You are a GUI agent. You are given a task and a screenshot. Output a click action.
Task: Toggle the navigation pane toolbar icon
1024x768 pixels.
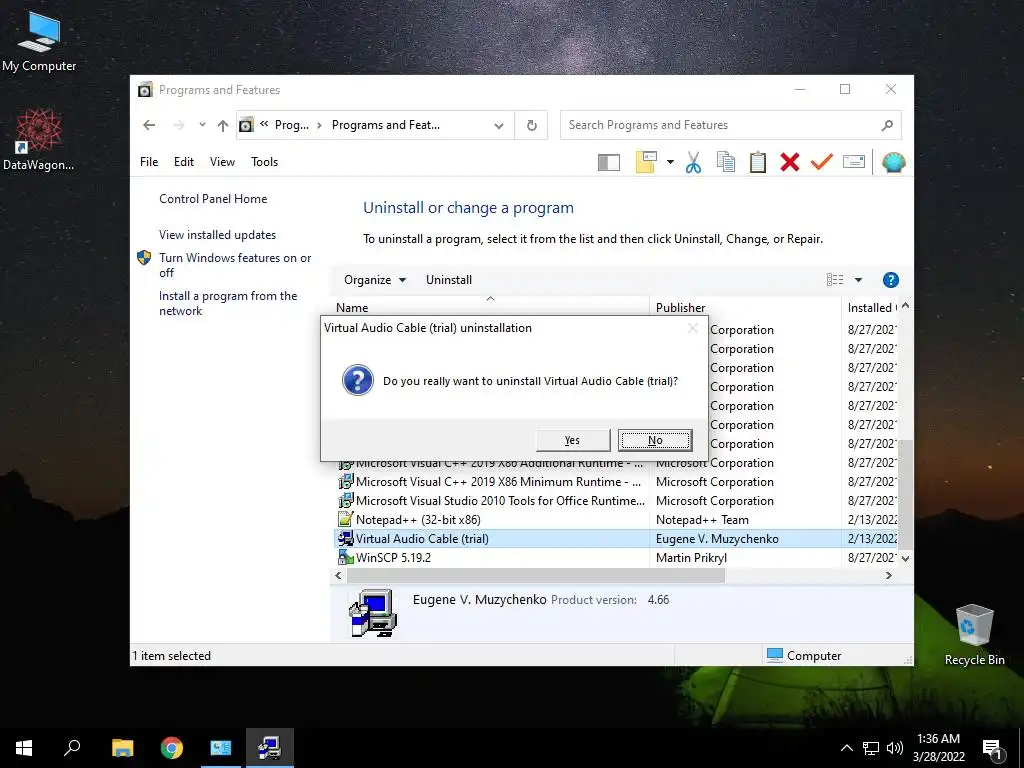(x=609, y=162)
